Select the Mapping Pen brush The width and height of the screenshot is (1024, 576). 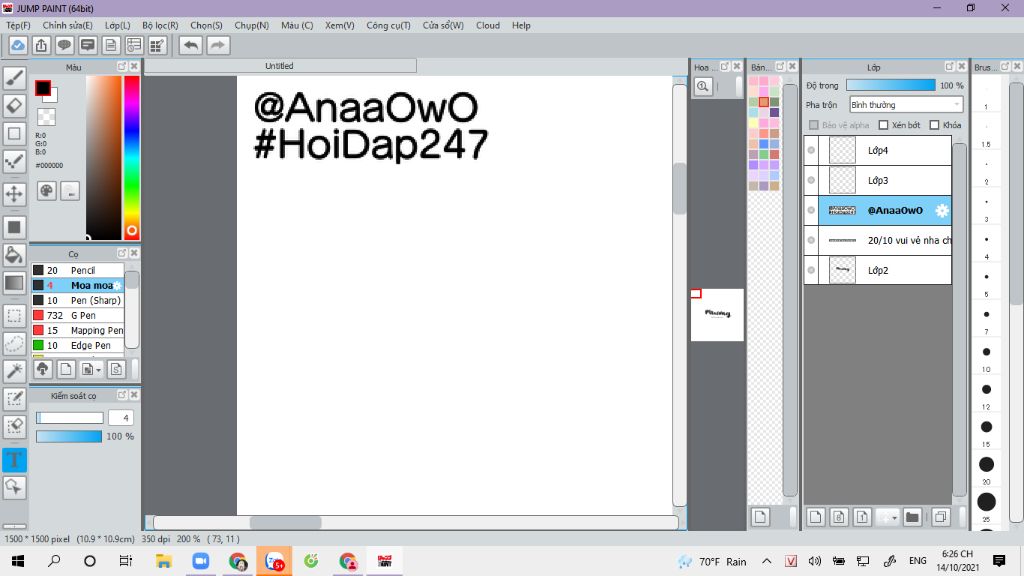click(77, 330)
